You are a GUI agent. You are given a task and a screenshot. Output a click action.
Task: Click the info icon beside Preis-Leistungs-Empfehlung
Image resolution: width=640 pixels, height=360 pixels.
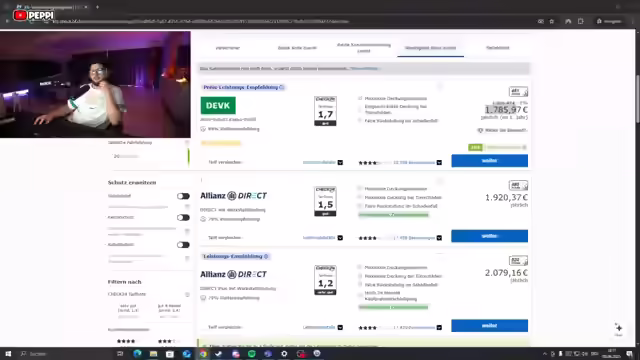(281, 87)
